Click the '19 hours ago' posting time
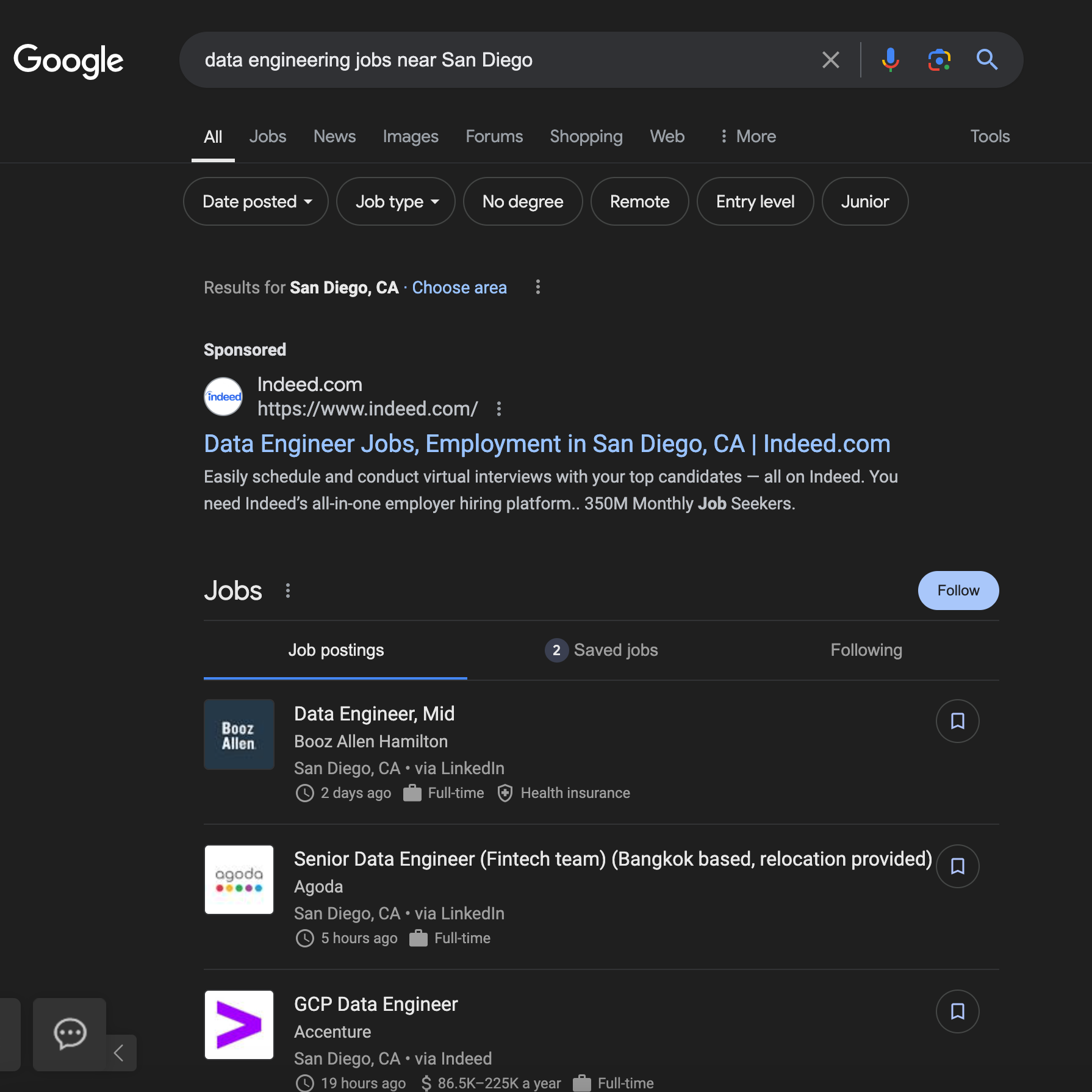This screenshot has width=1092, height=1092. [364, 1083]
